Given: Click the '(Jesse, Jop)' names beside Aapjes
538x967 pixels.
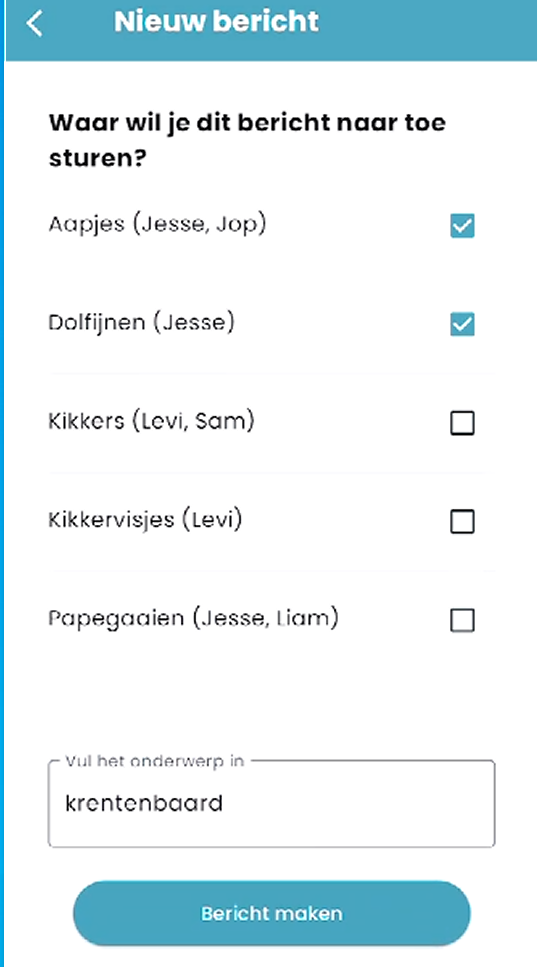Looking at the screenshot, I should (199, 224).
